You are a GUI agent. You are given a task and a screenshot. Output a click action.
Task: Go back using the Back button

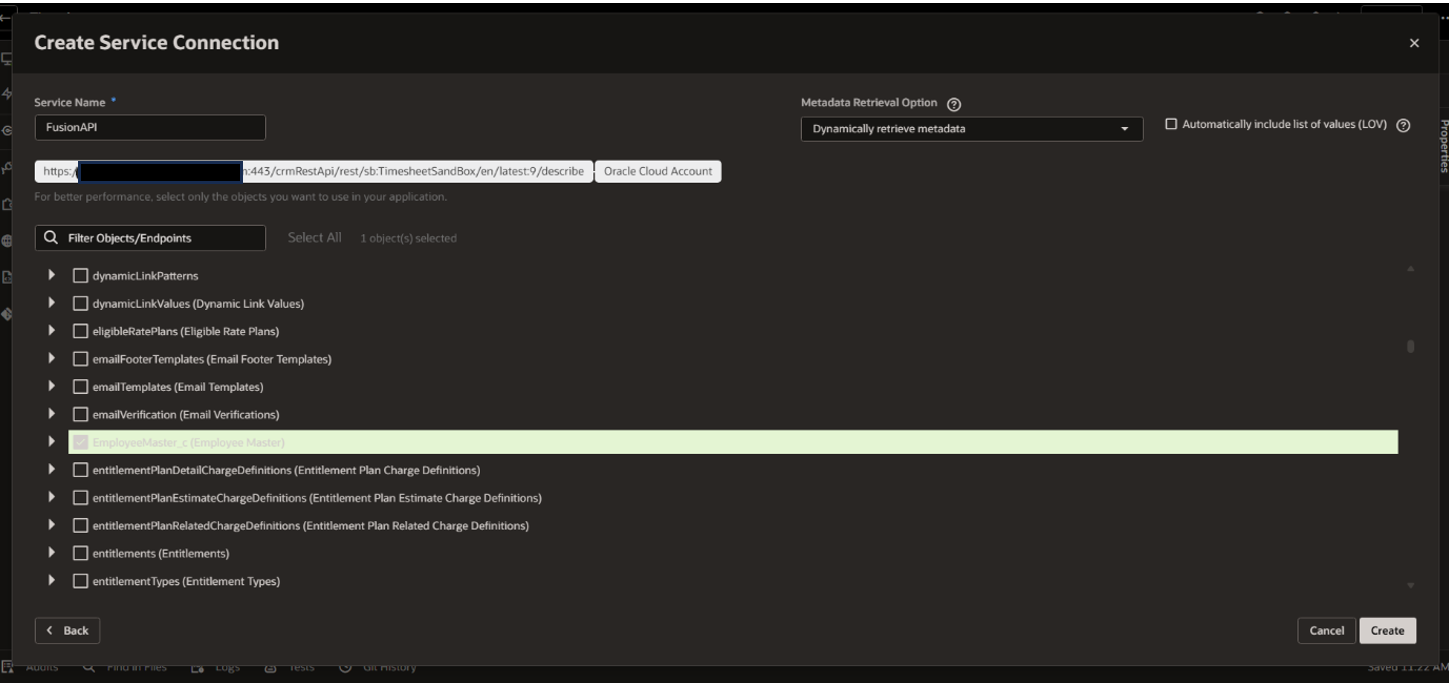pyautogui.click(x=68, y=631)
